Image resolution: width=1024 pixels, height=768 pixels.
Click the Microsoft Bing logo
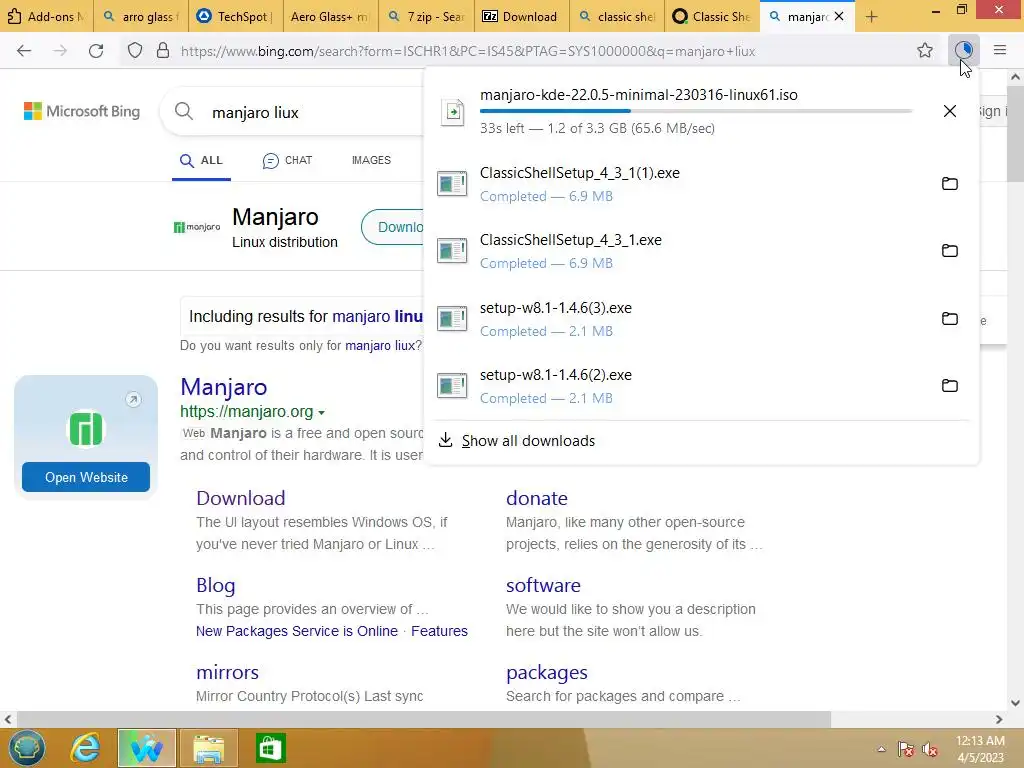click(82, 111)
